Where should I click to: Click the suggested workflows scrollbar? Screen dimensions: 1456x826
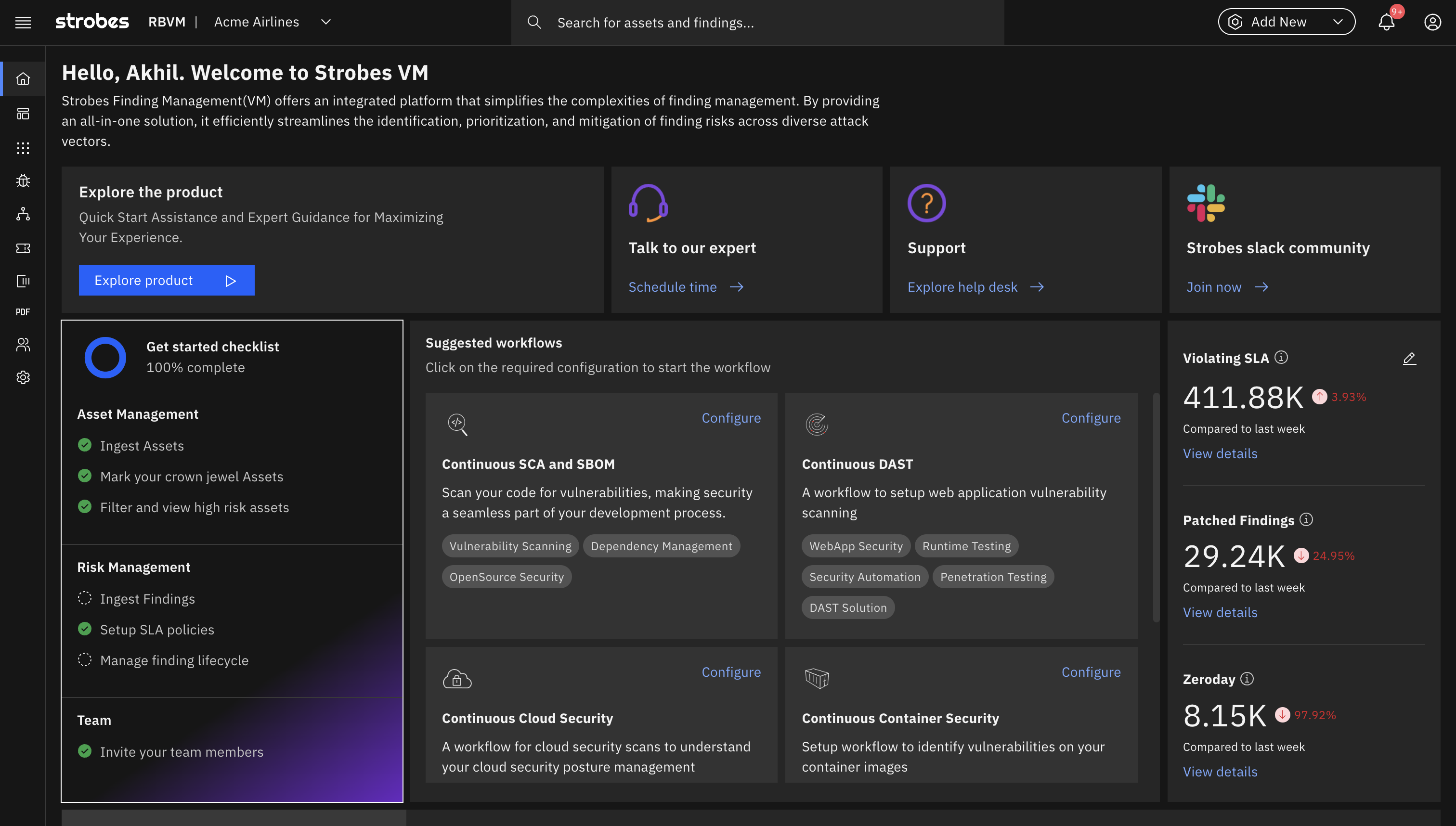(x=1157, y=508)
